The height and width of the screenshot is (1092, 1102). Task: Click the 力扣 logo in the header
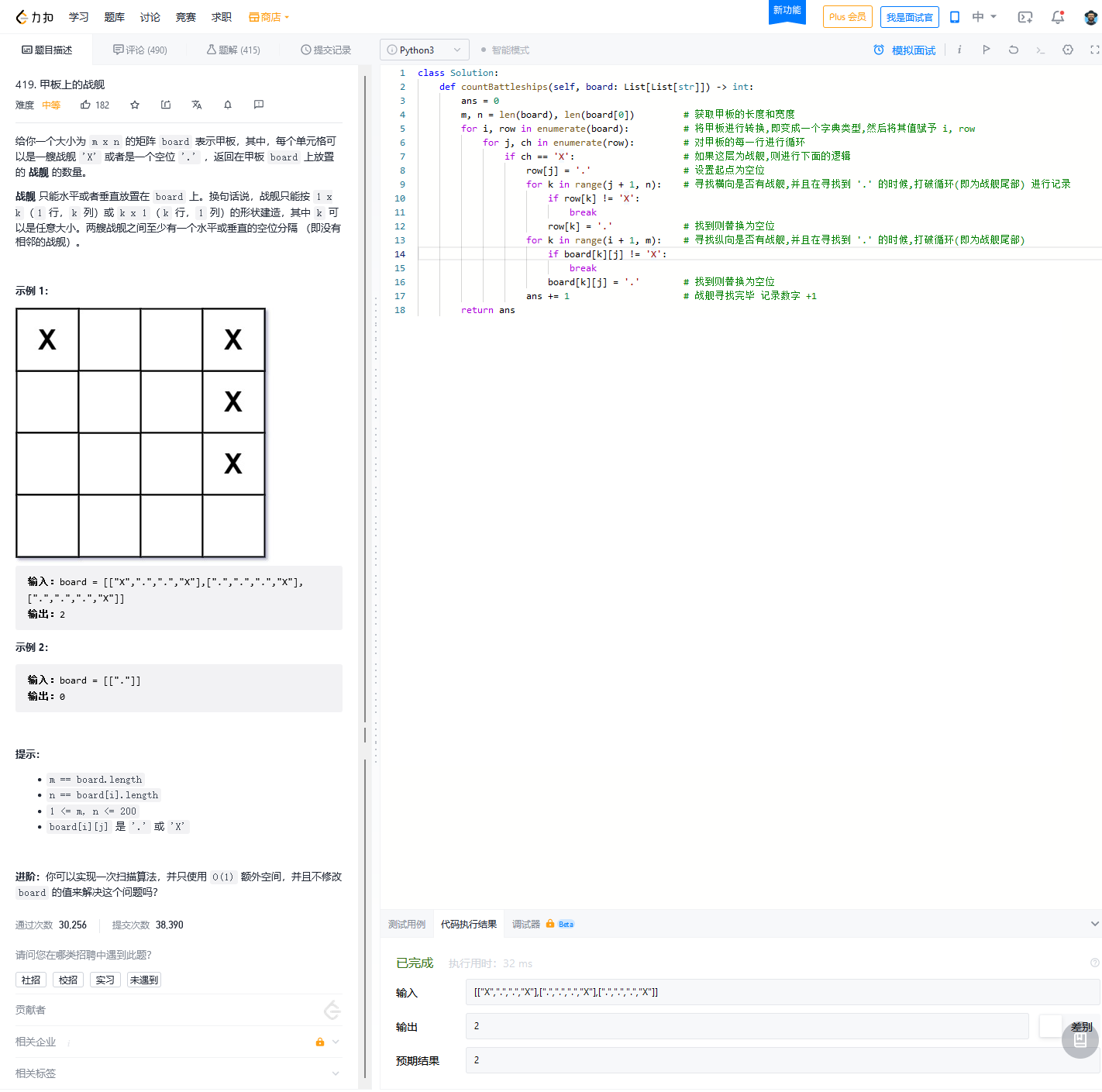[x=35, y=17]
